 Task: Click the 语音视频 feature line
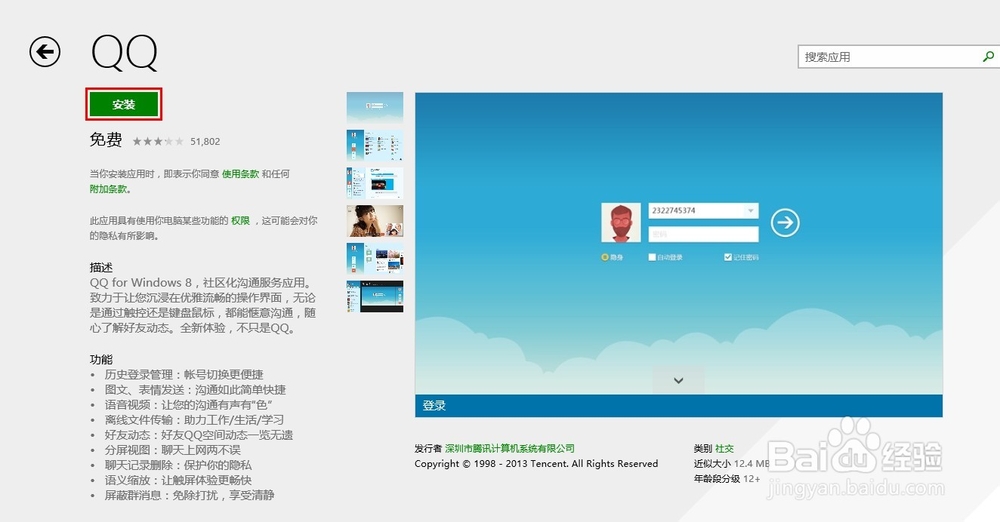pos(188,405)
